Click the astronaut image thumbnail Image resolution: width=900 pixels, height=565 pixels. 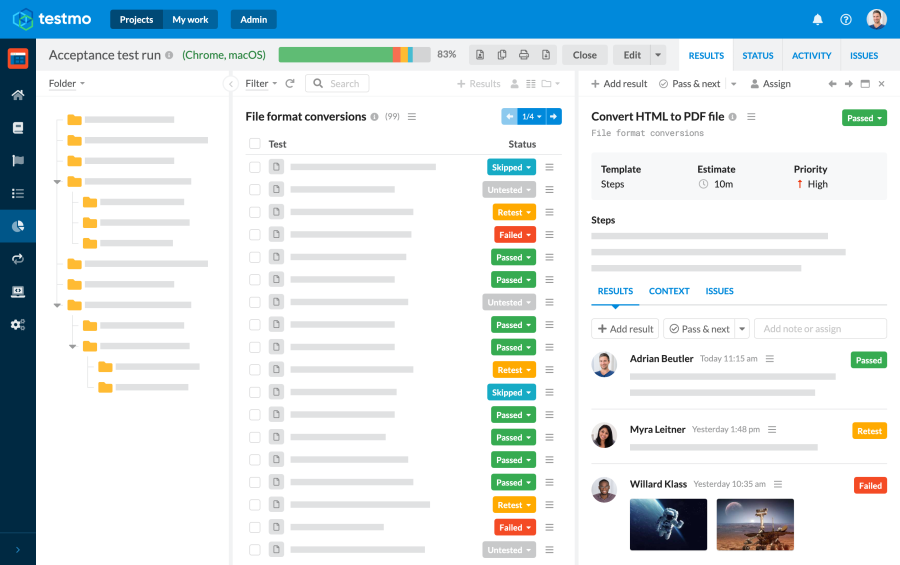tap(668, 524)
